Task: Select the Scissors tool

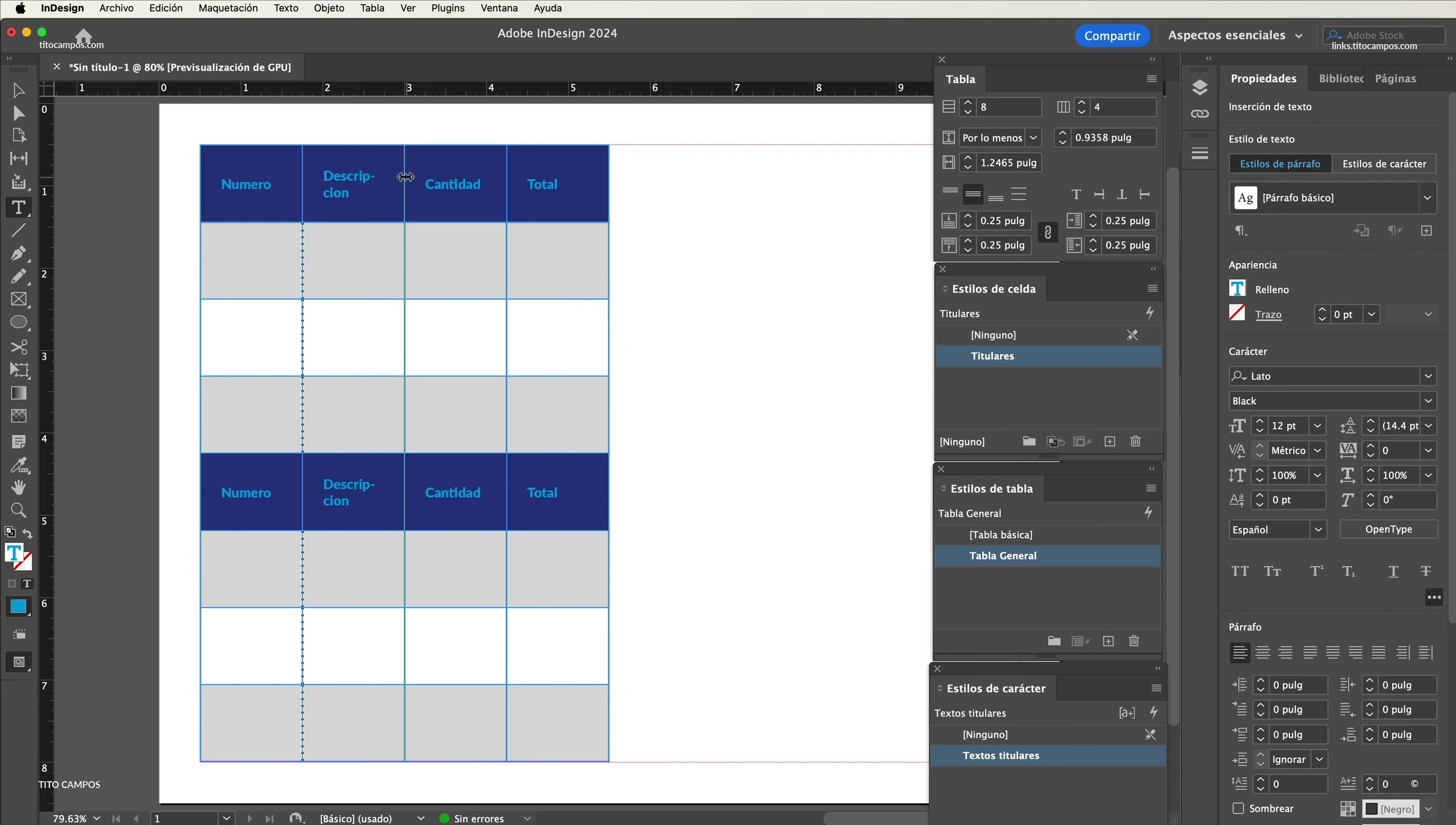Action: (x=18, y=347)
